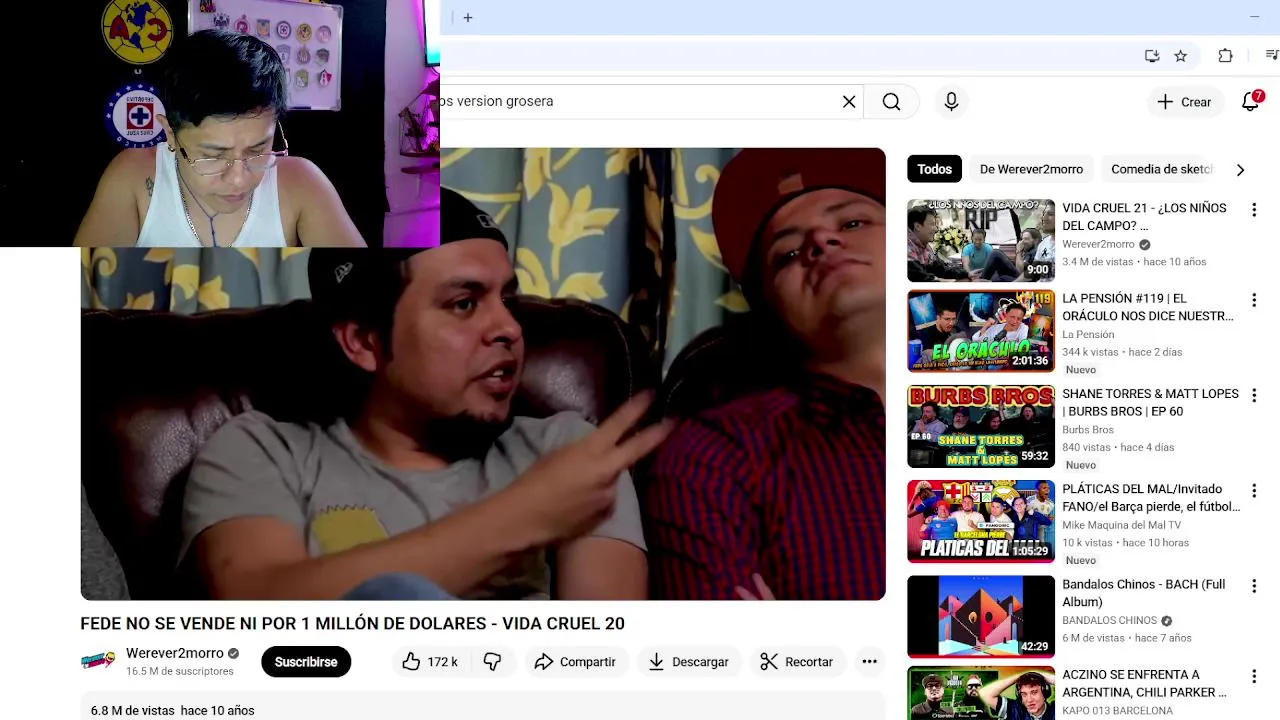Select the Todos filter chip
This screenshot has width=1280, height=720.
(934, 169)
